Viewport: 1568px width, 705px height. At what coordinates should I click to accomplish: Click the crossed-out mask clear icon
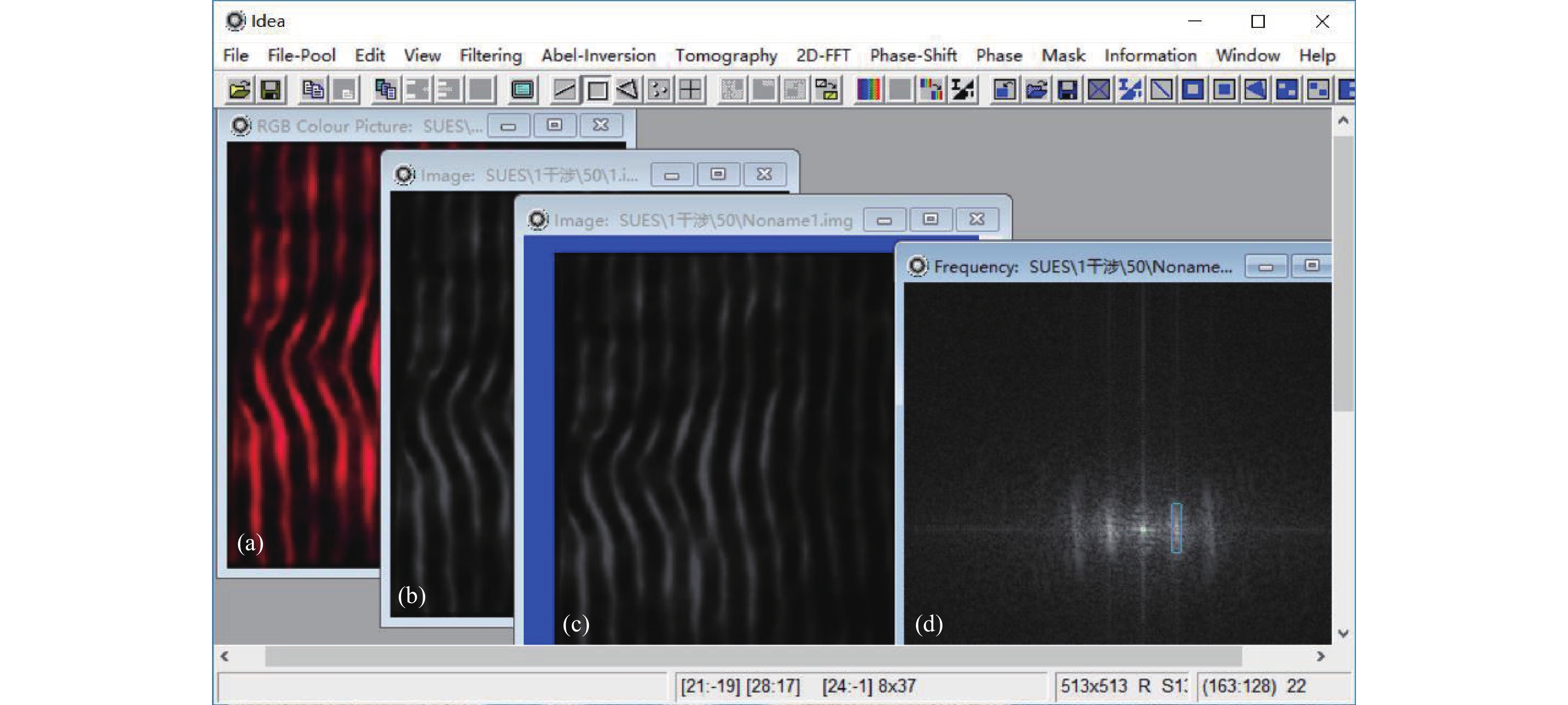(1099, 90)
